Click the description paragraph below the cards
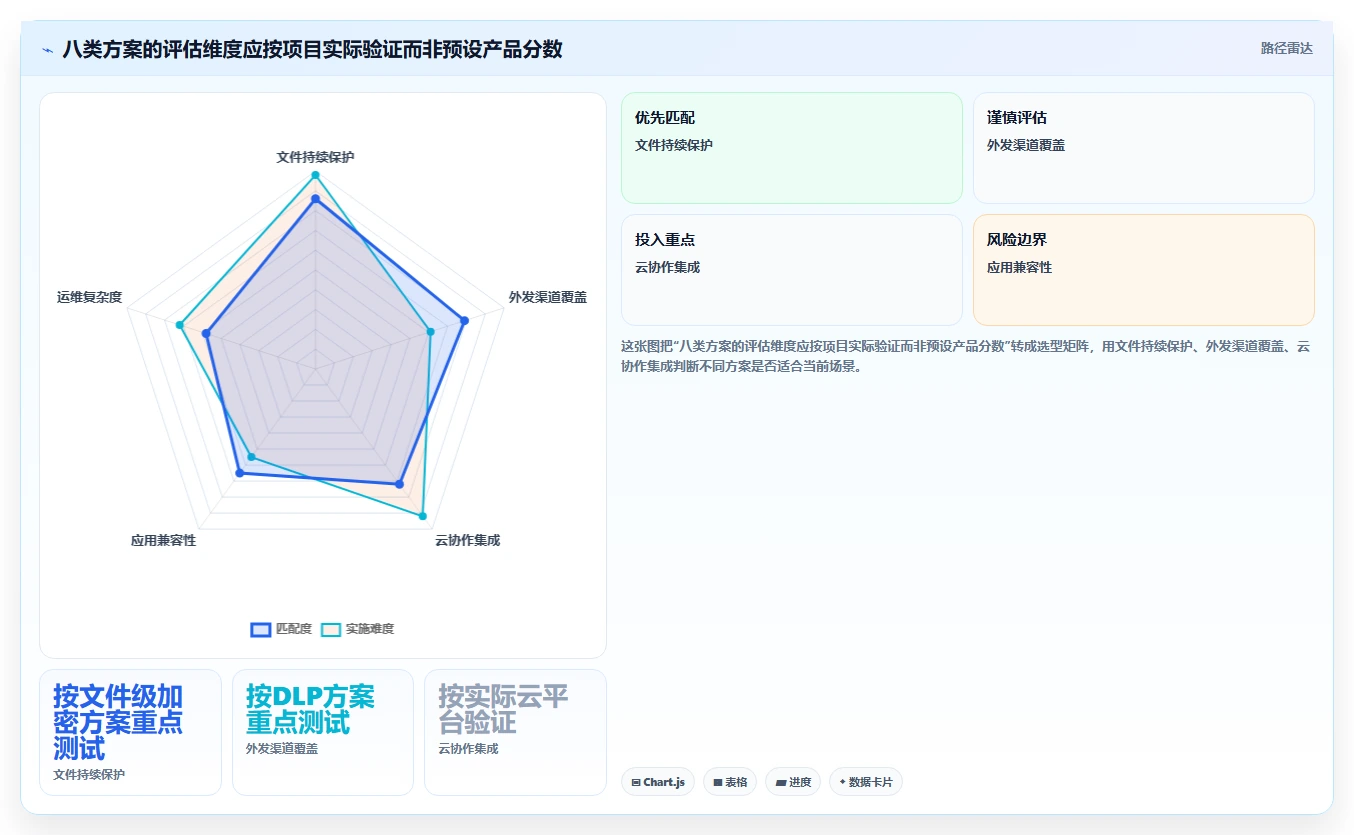 967,356
